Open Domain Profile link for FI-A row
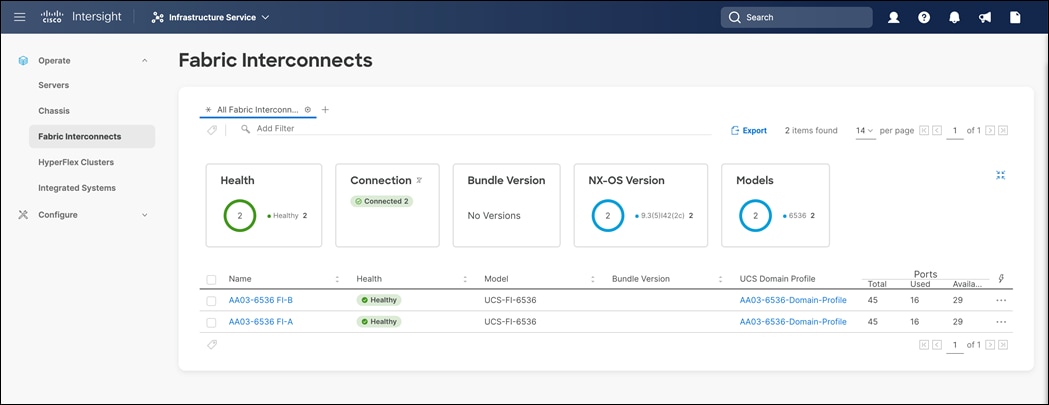Viewport: 1049px width, 405px height. (x=793, y=321)
